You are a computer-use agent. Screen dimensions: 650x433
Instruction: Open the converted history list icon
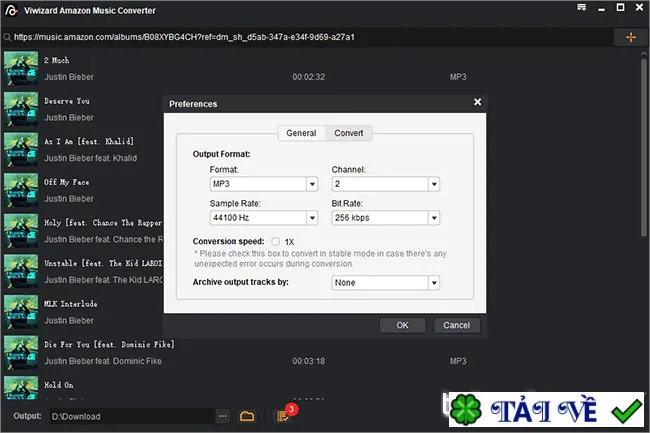pos(283,416)
